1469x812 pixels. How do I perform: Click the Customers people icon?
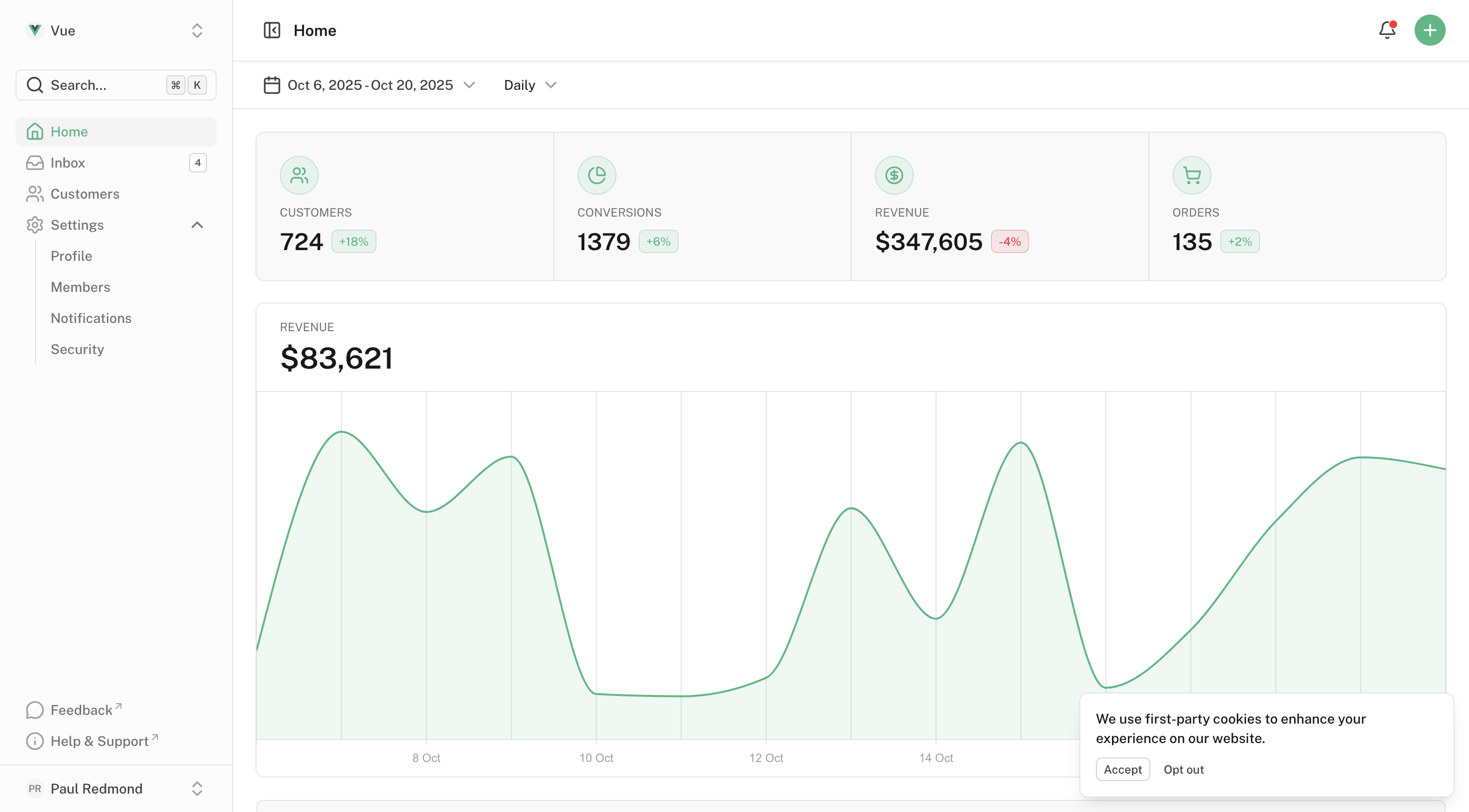tap(35, 194)
